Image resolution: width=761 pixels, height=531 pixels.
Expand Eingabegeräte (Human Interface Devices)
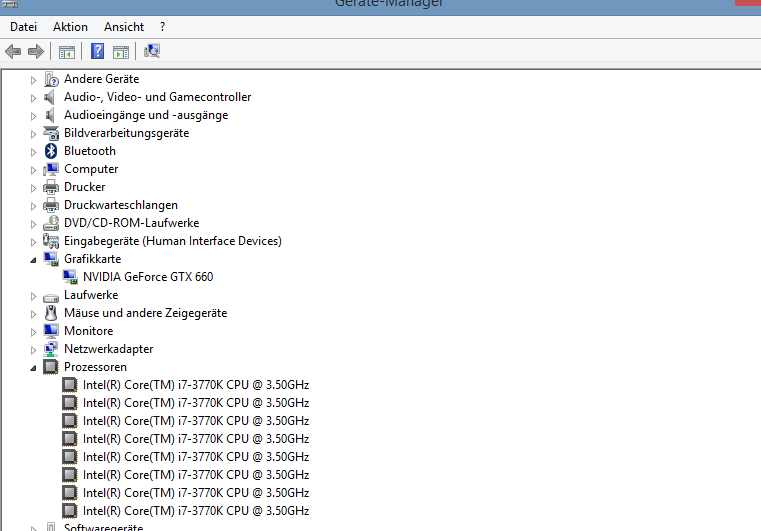[x=33, y=242]
